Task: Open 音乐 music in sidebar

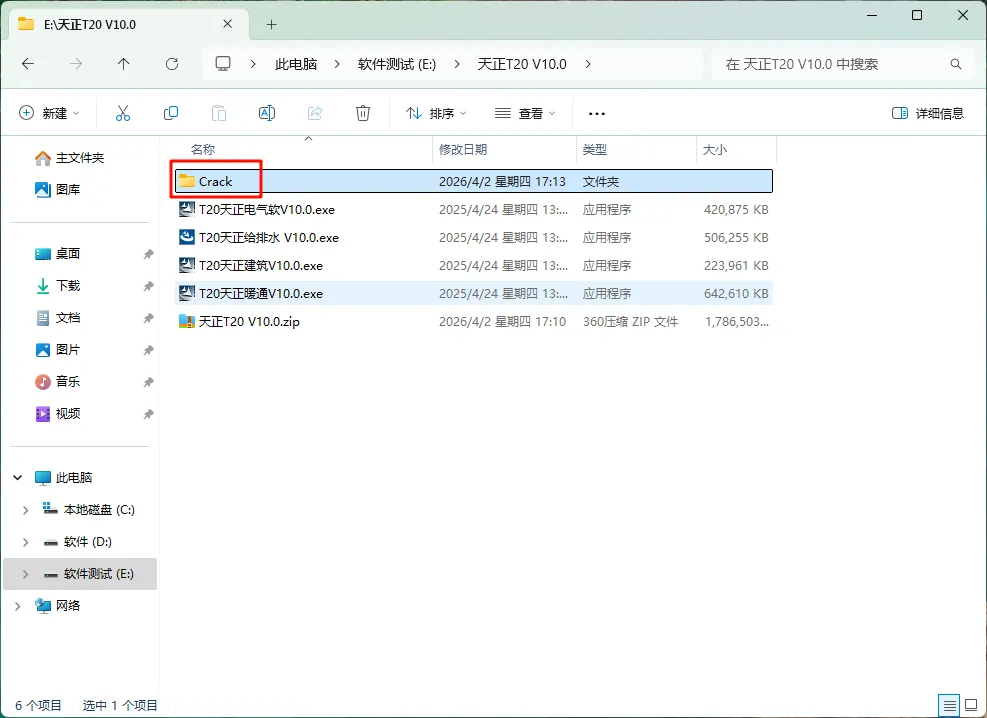Action: pos(58,381)
